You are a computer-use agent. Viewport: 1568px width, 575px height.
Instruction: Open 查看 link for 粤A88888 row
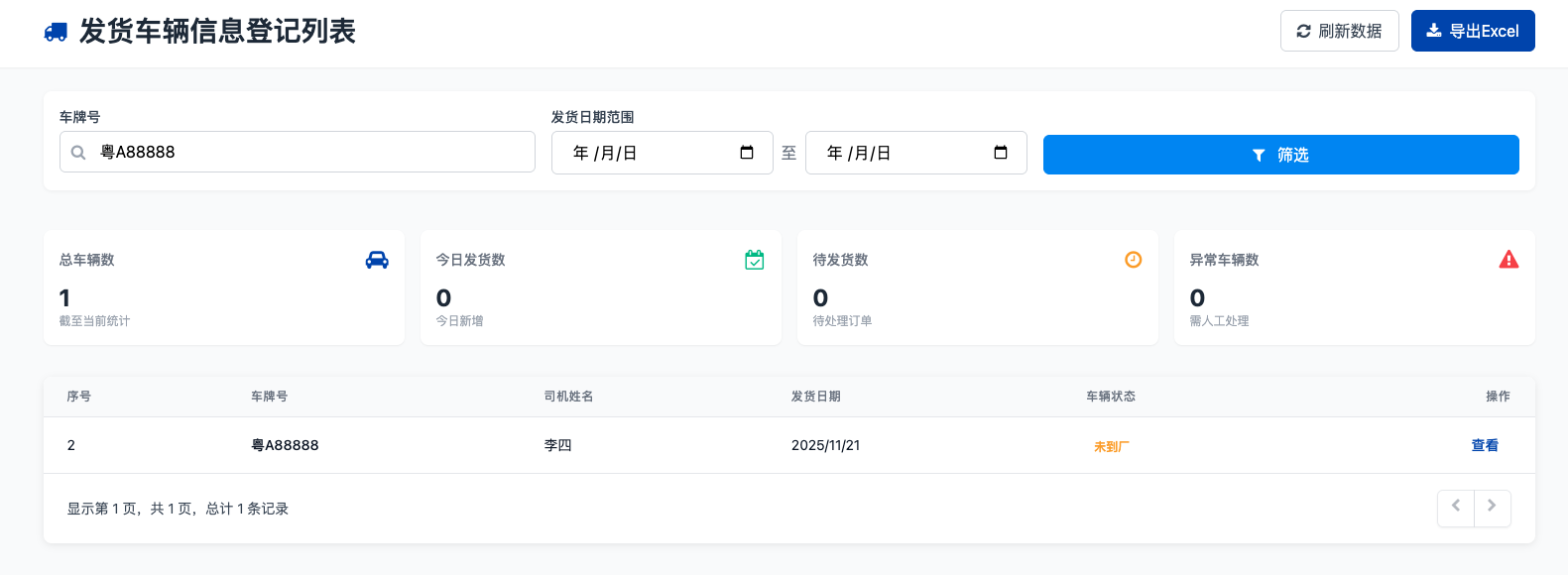(x=1485, y=445)
